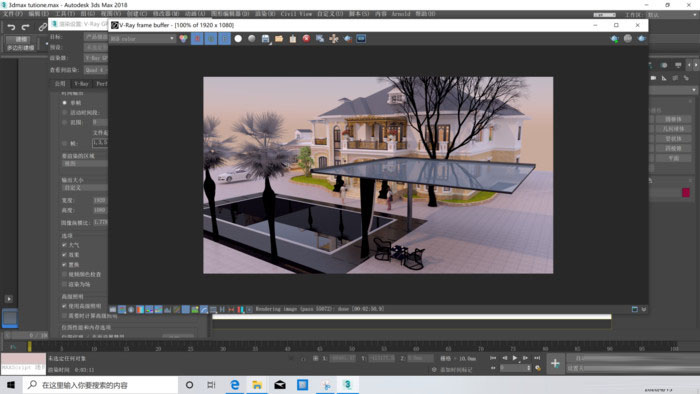Image resolution: width=700 pixels, height=394 pixels.
Task: Open object type dropdown in command panel
Action: 673,90
